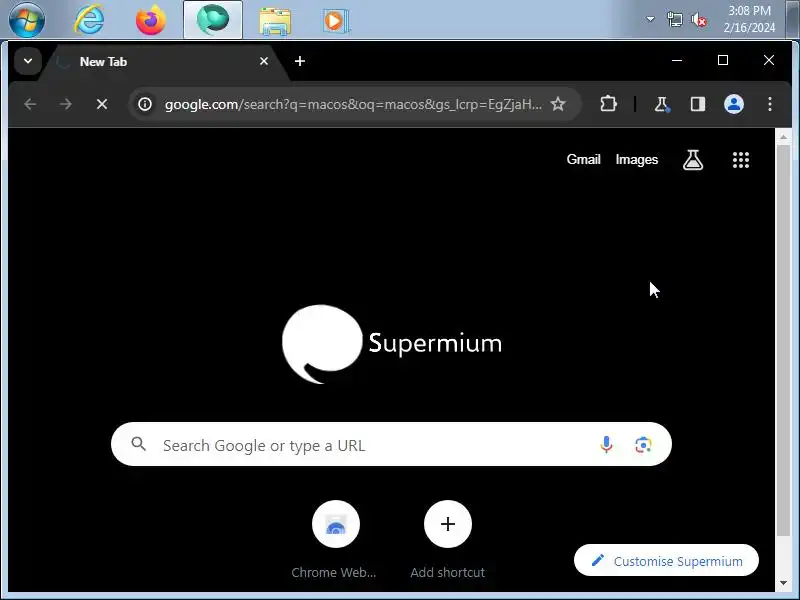Open the toolbar Experiments flask
Screen dimensions: 800x600
point(662,104)
